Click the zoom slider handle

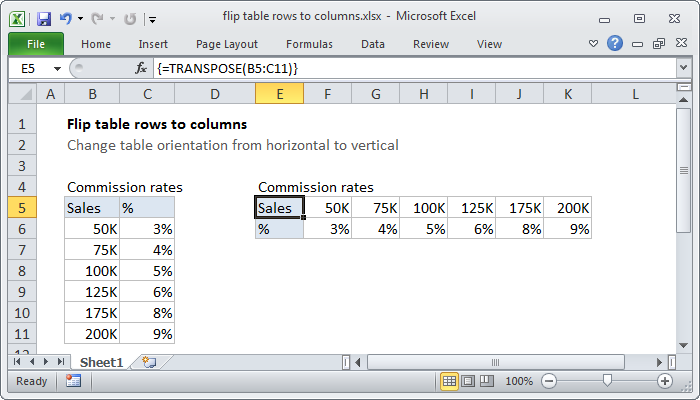(x=607, y=381)
